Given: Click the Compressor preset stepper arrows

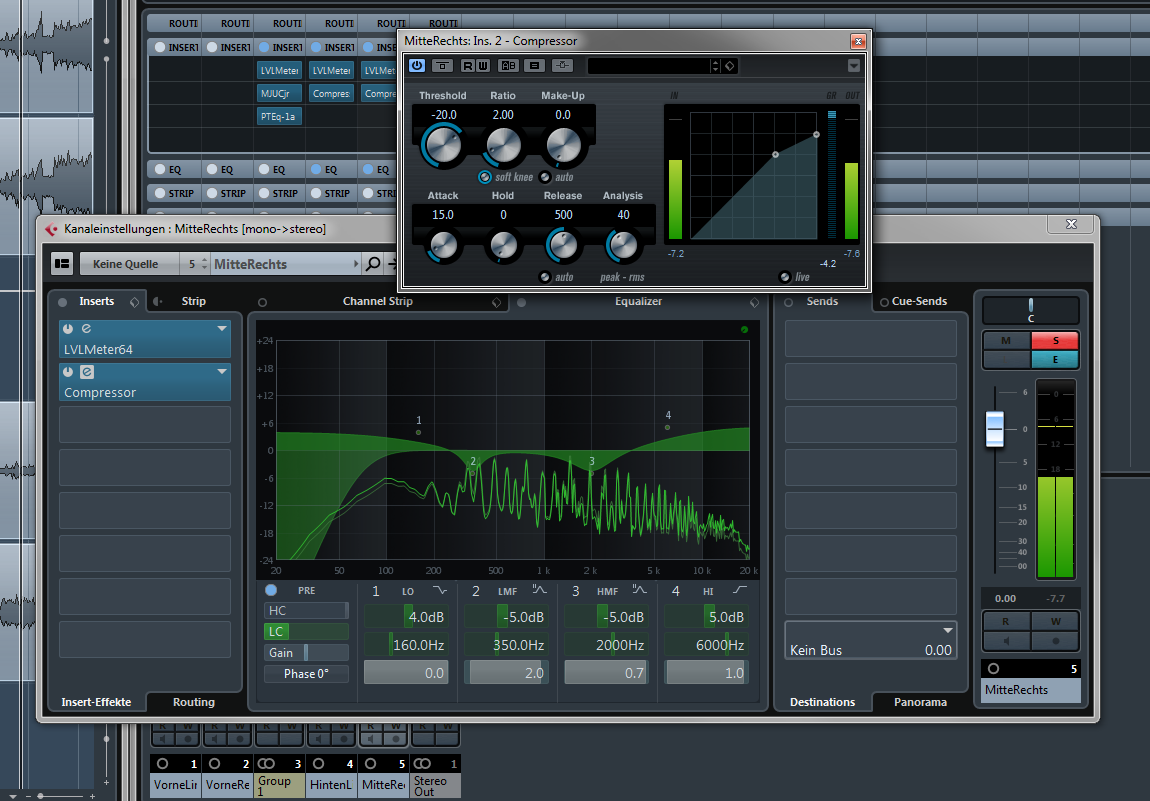Looking at the screenshot, I should coord(716,66).
